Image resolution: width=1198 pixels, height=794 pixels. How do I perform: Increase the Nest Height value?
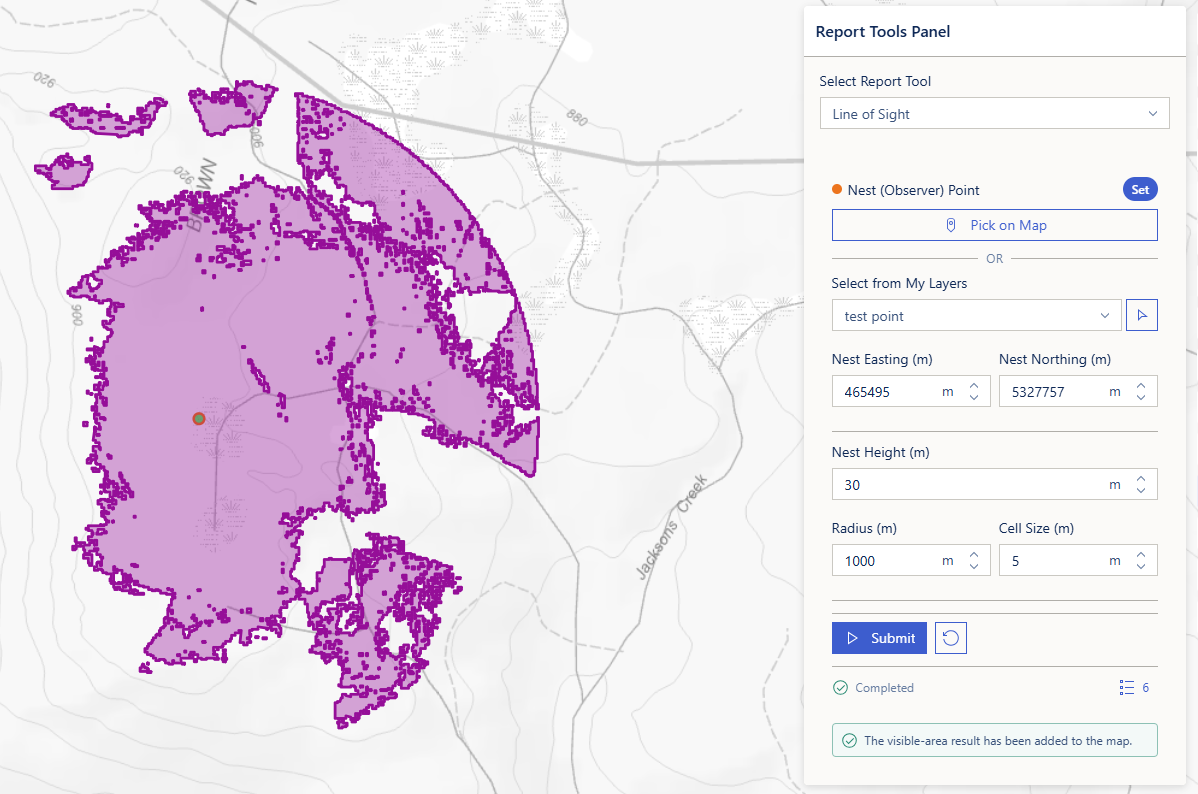1141,479
